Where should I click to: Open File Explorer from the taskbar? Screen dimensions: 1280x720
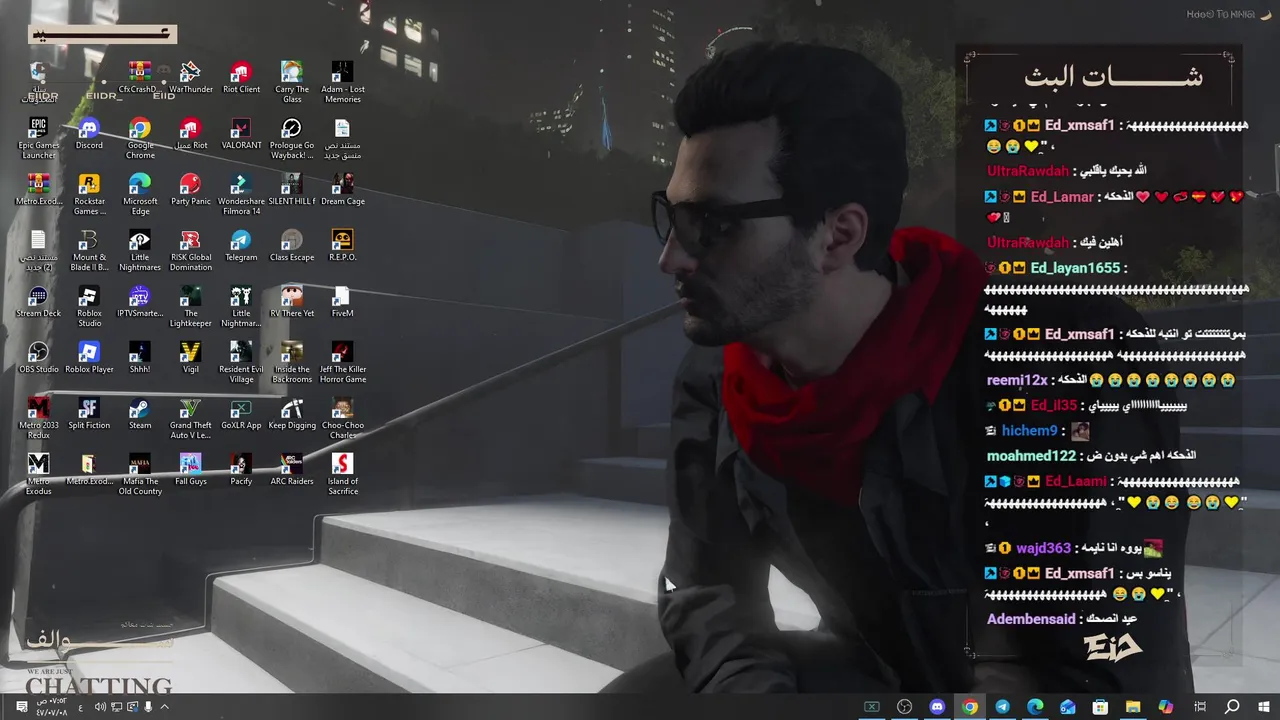tap(1133, 707)
